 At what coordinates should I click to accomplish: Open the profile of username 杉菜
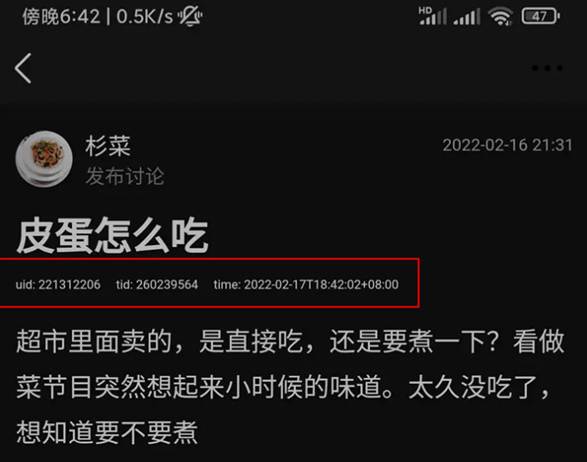point(108,146)
